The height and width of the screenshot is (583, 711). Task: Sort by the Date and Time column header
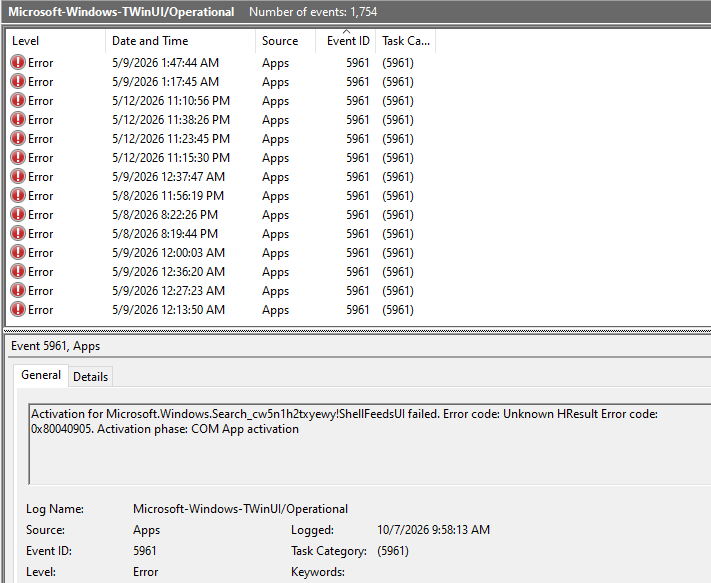[x=180, y=41]
